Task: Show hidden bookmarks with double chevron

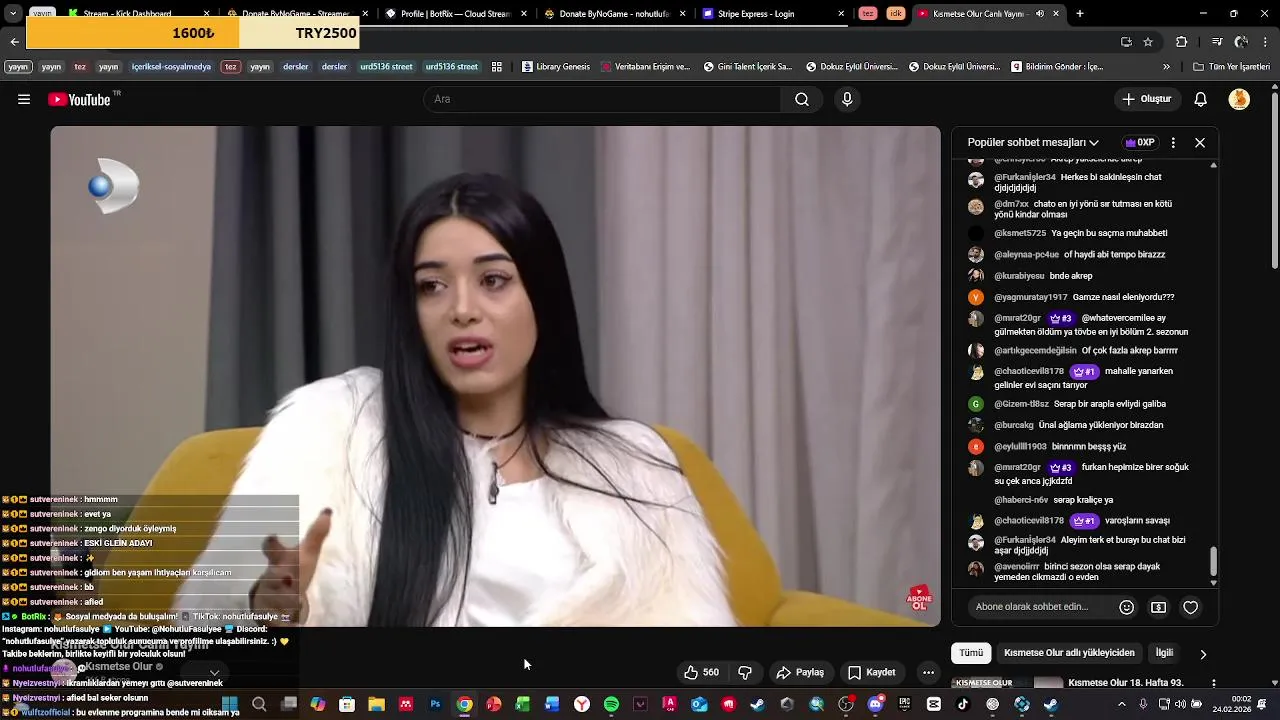Action: pyautogui.click(x=1166, y=67)
